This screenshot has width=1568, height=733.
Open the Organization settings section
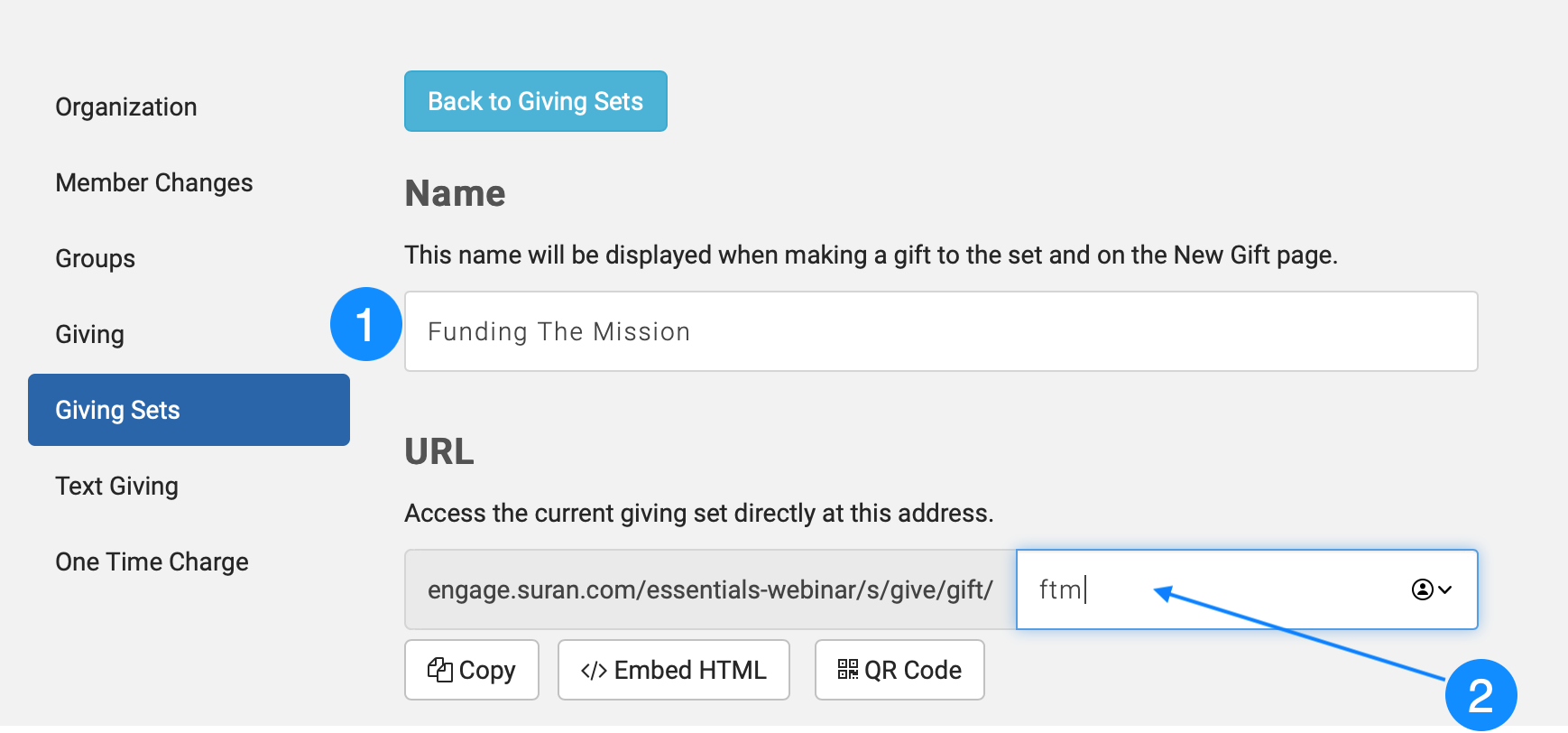tap(126, 107)
